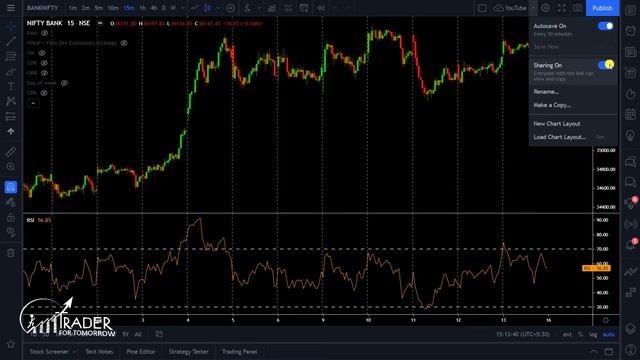Image resolution: width=640 pixels, height=360 pixels.
Task: Expand the timeframe list dropdown arrow
Action: 183,8
